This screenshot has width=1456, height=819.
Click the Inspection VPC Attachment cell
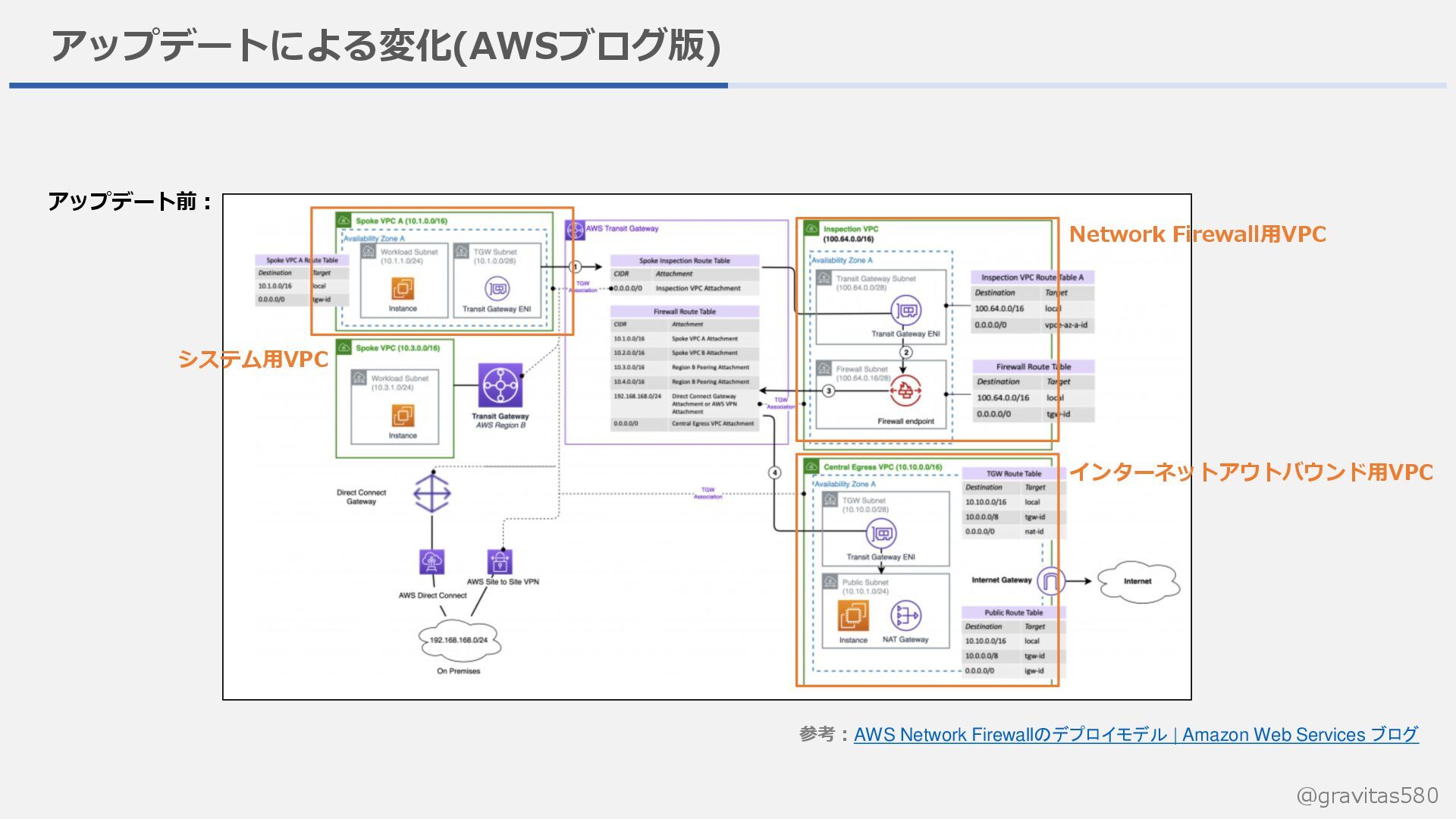click(x=698, y=288)
